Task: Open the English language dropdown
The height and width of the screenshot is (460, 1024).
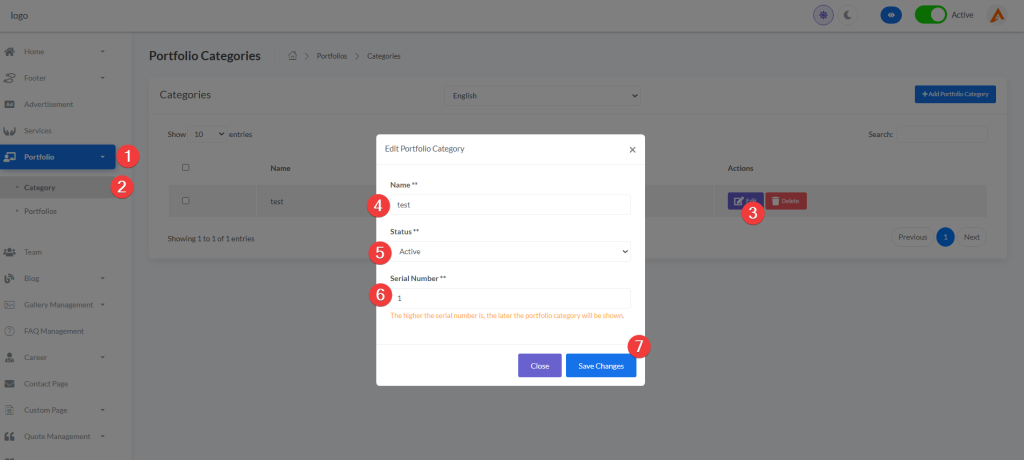Action: coord(542,95)
